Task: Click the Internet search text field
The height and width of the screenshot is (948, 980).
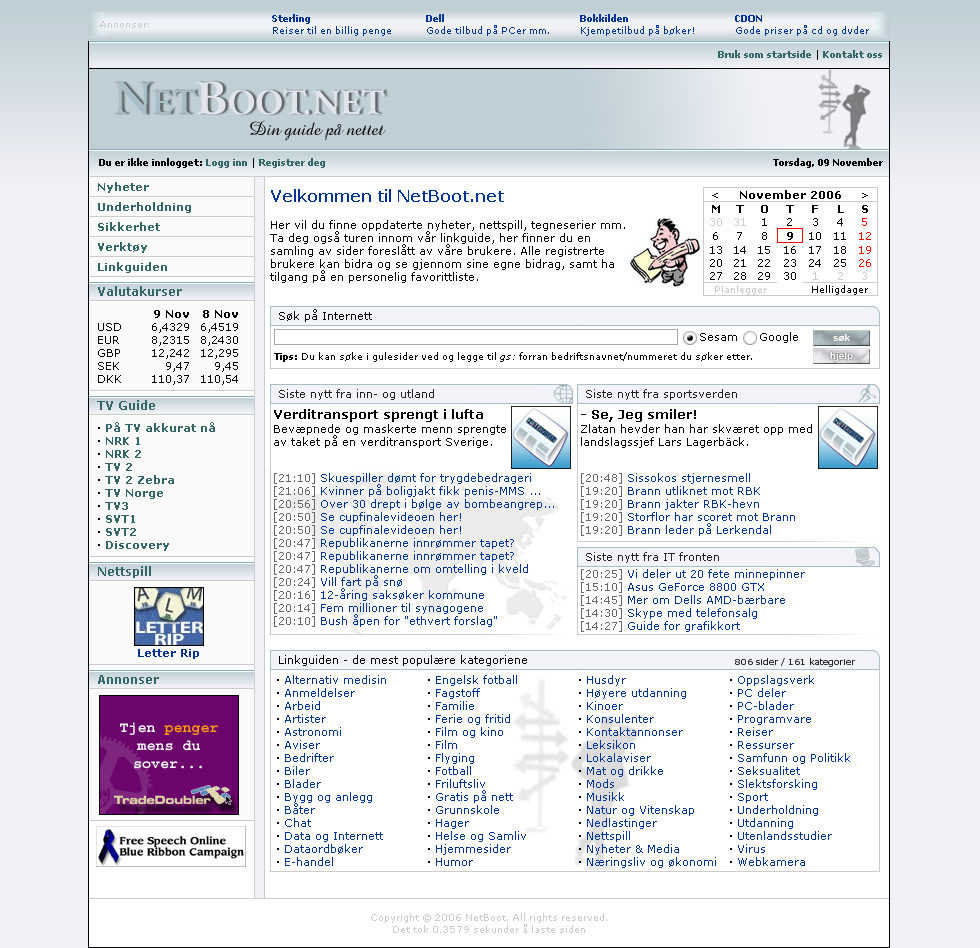Action: [x=476, y=337]
